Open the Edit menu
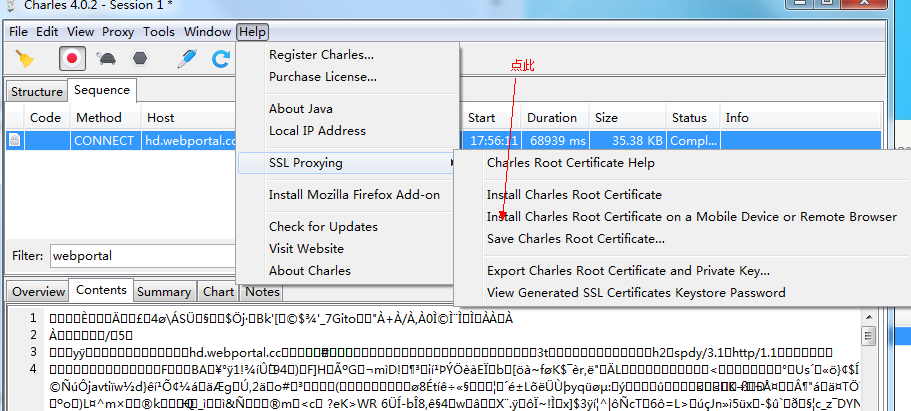The height and width of the screenshot is (411, 911). (47, 32)
